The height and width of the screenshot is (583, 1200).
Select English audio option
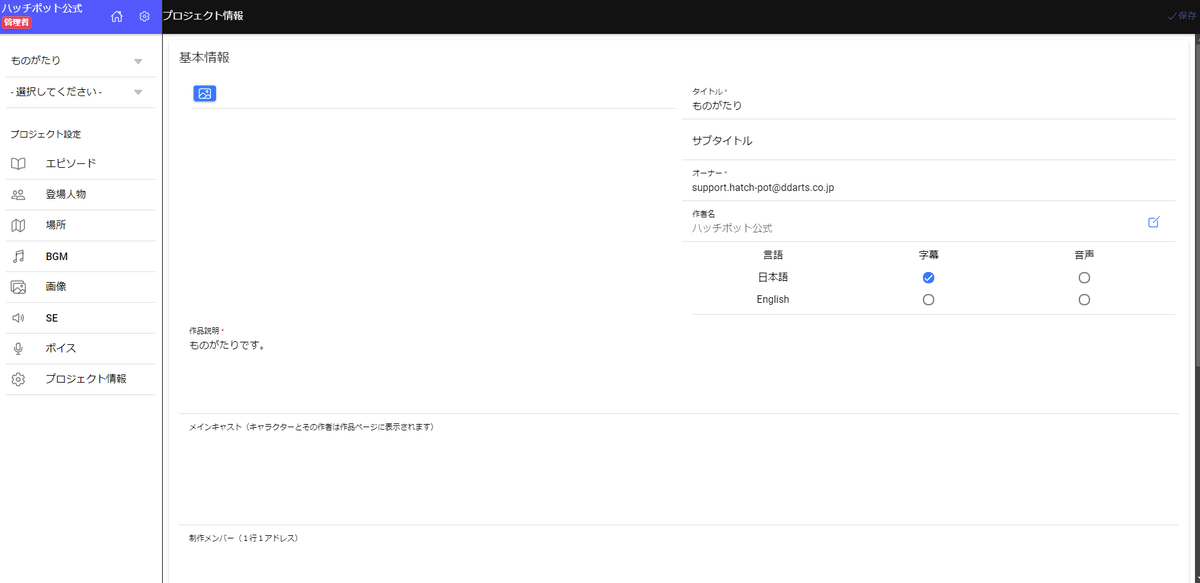pos(1084,299)
